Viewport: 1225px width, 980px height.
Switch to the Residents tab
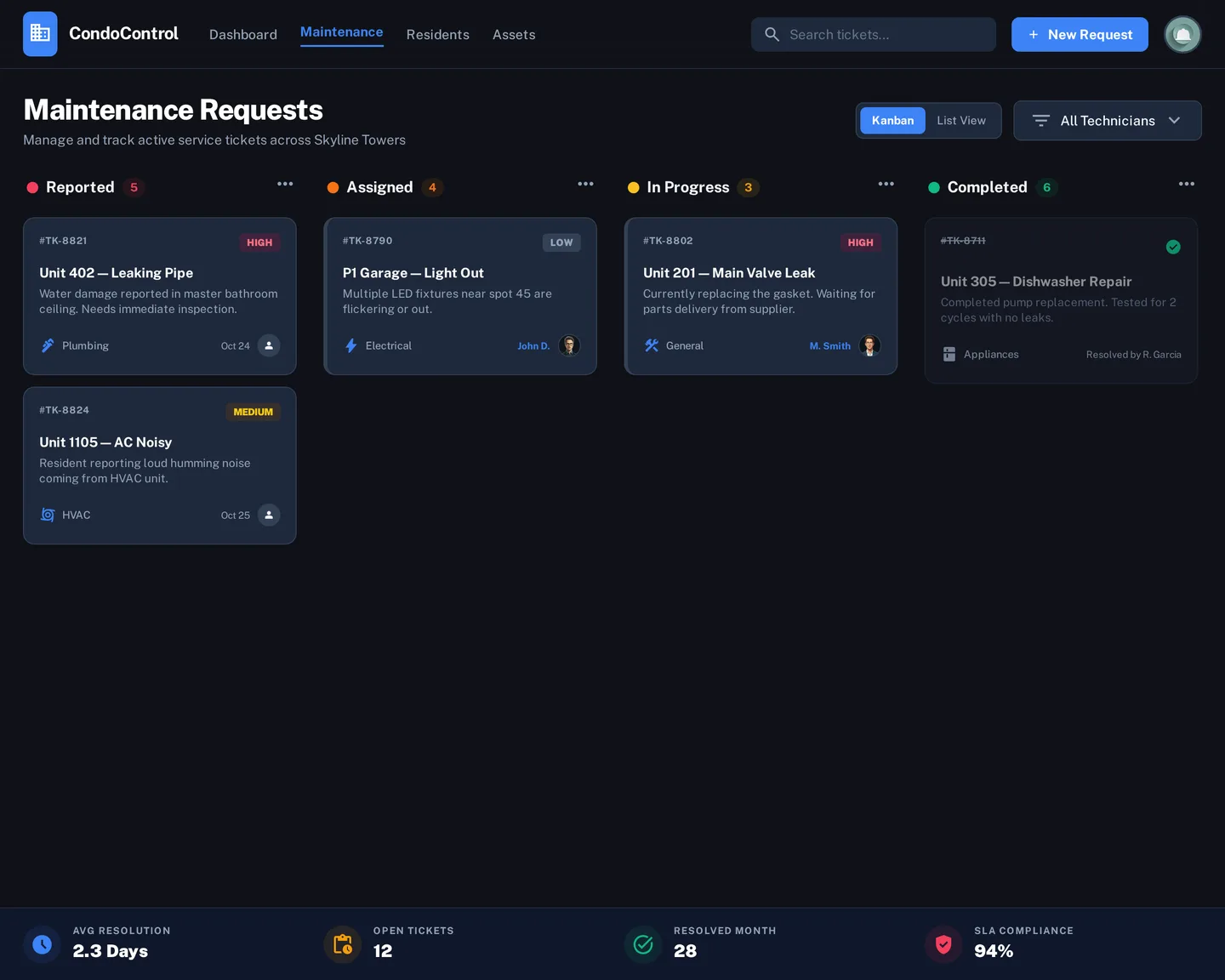438,34
